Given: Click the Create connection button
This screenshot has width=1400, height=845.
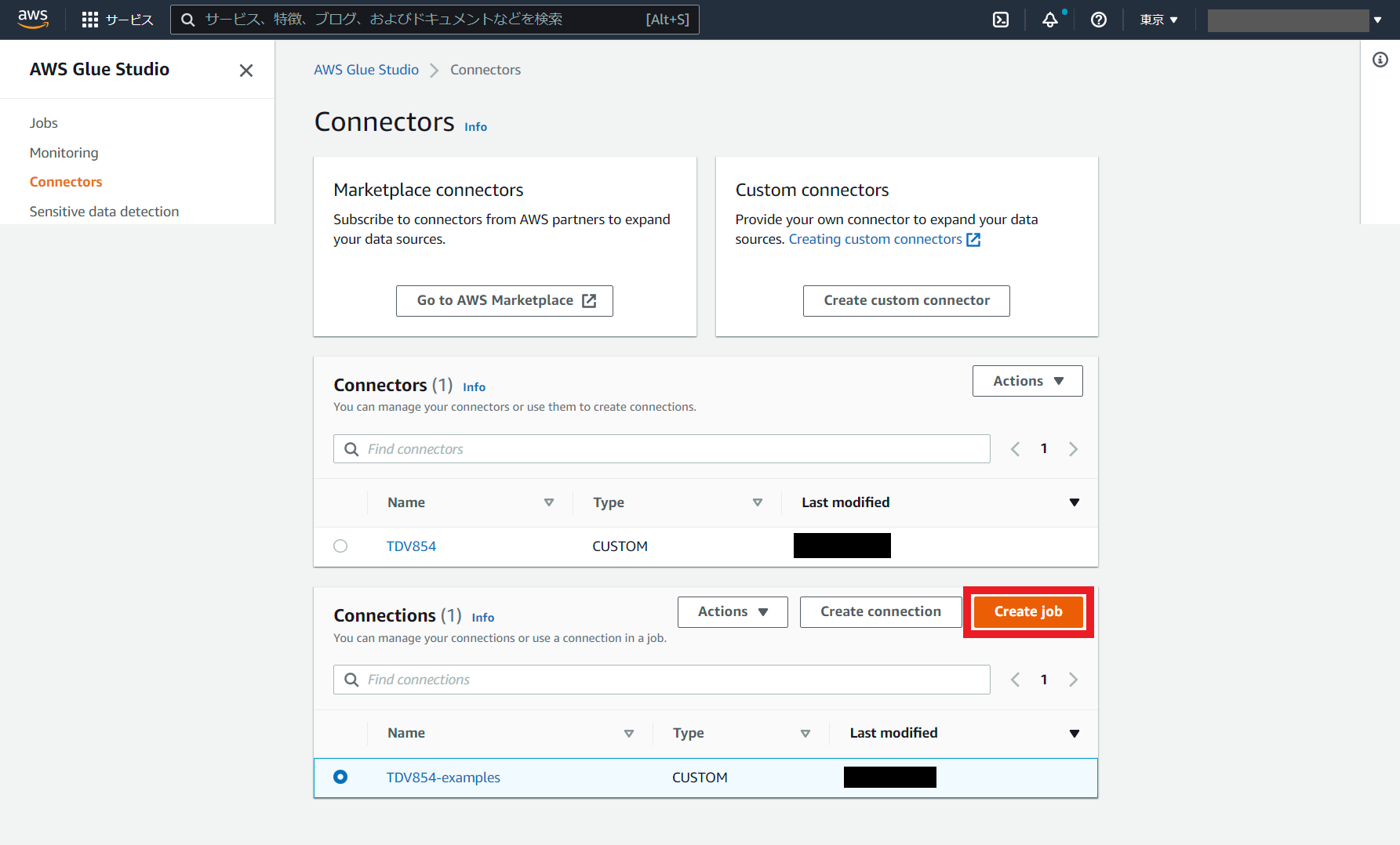Looking at the screenshot, I should coord(881,611).
